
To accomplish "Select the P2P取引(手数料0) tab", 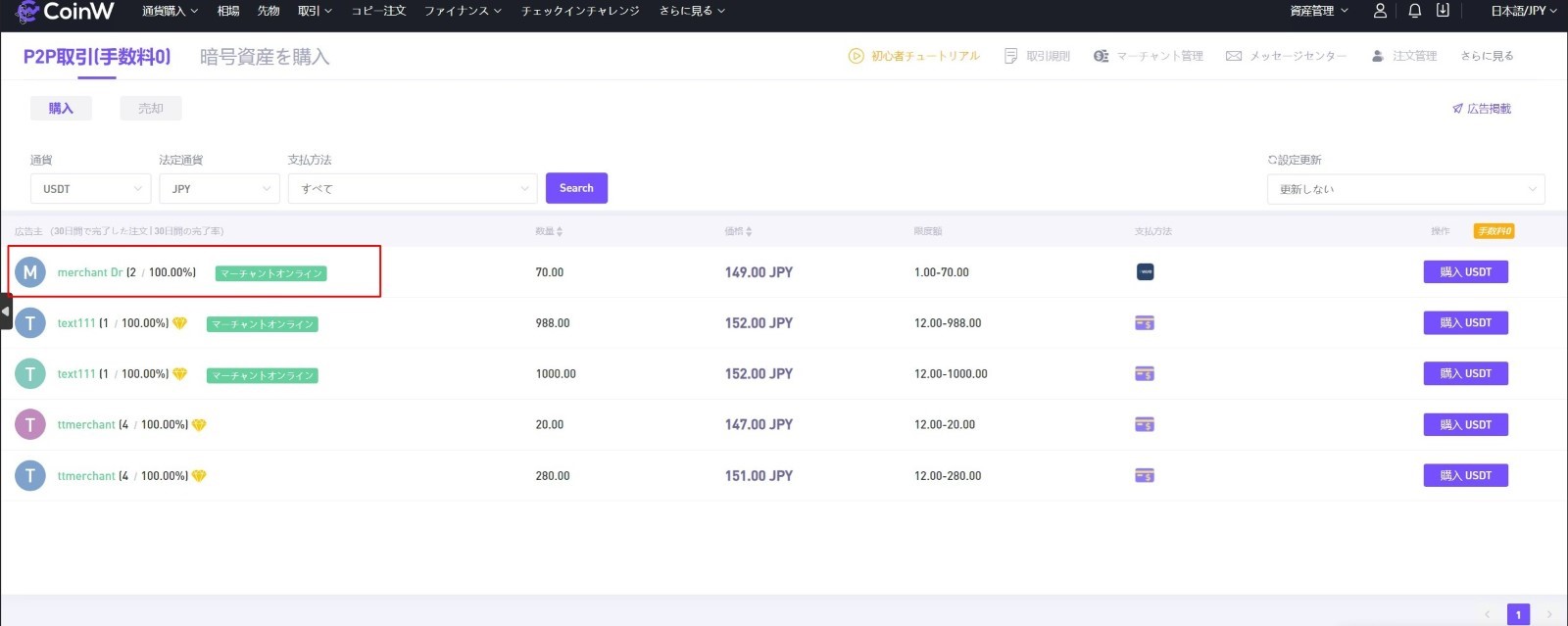I will [x=97, y=57].
